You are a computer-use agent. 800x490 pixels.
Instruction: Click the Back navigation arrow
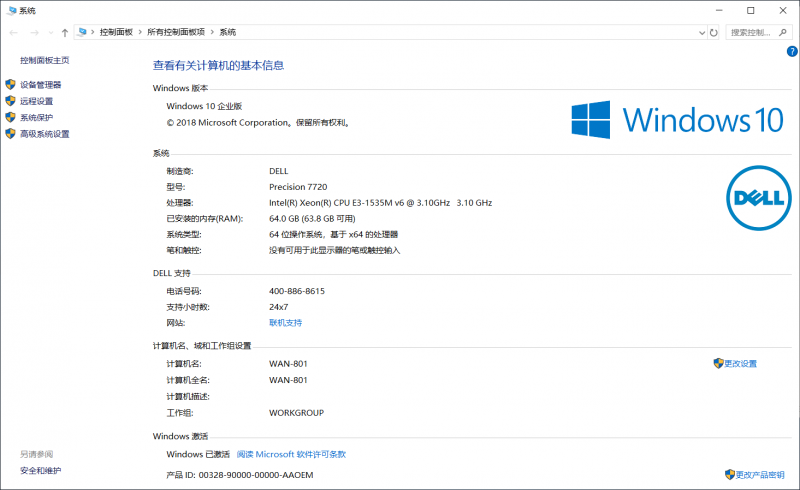click(14, 32)
